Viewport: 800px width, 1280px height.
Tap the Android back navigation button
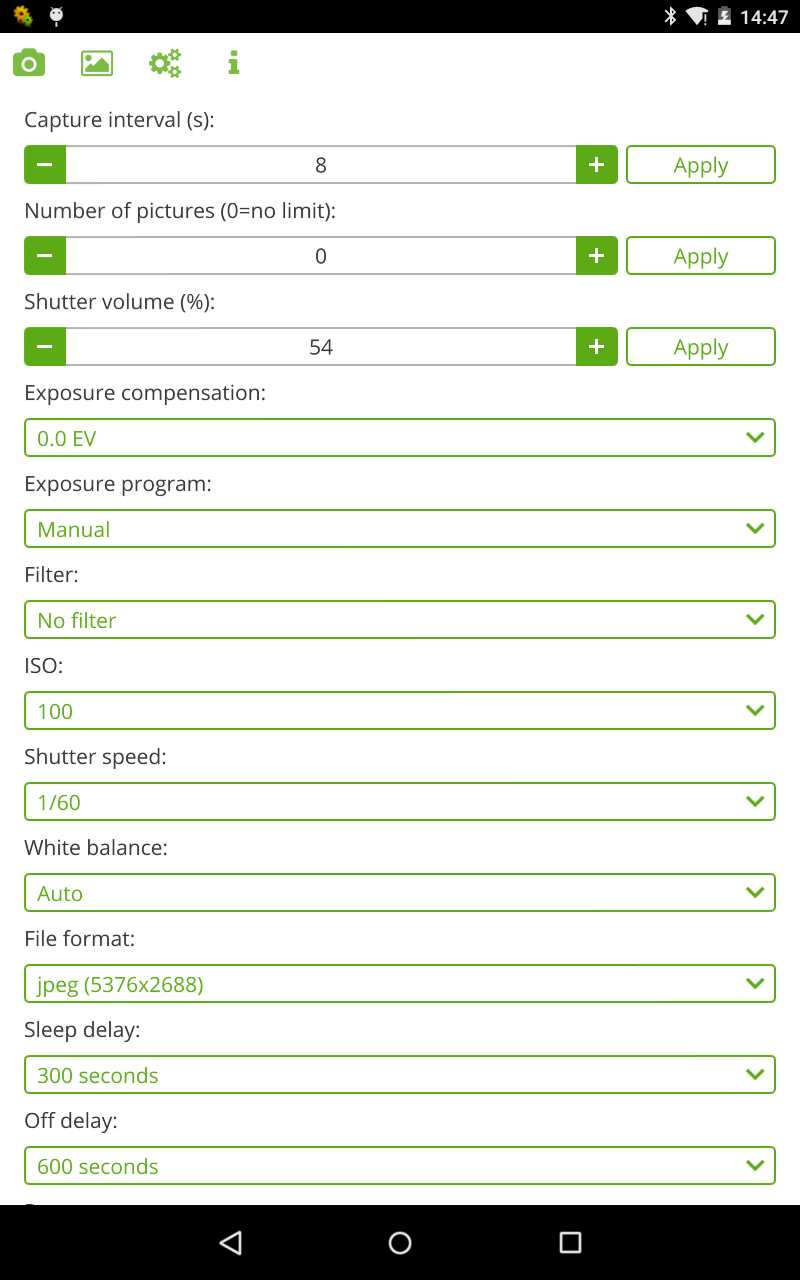231,1242
